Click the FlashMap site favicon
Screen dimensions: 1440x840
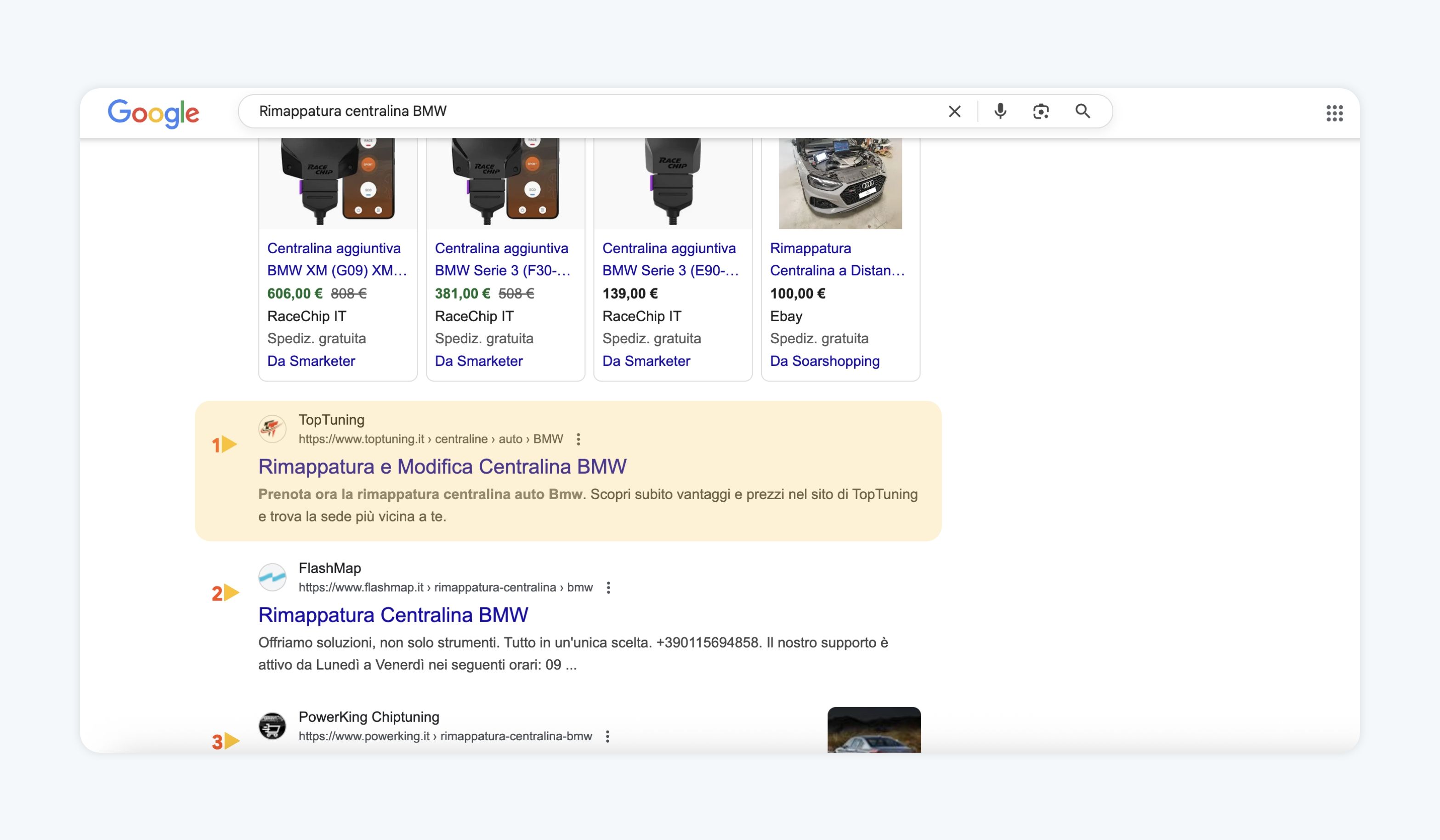(x=272, y=577)
